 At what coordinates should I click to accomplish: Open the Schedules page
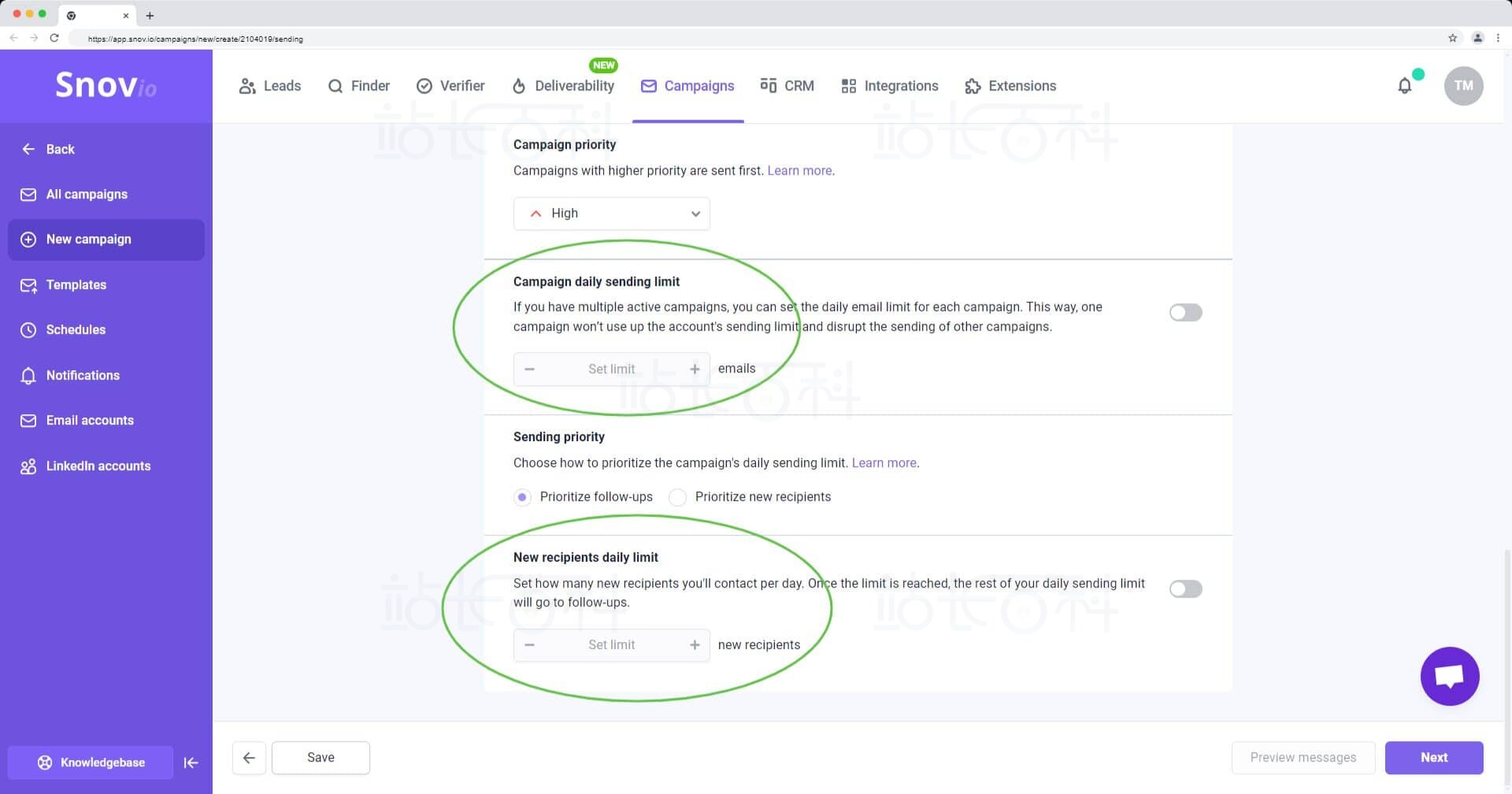[106, 330]
